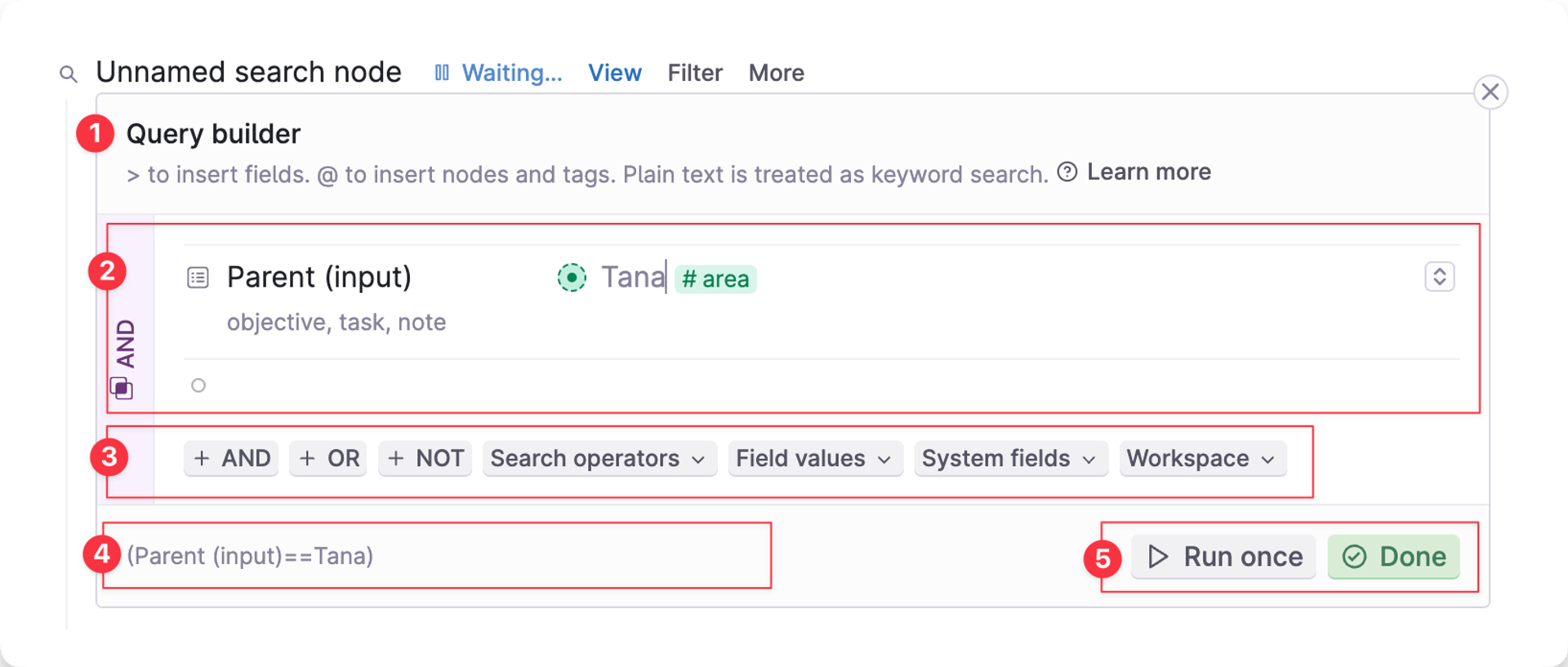Screen dimensions: 1568x667
Task: Click the blue Waiting status icon
Action: coord(442,73)
